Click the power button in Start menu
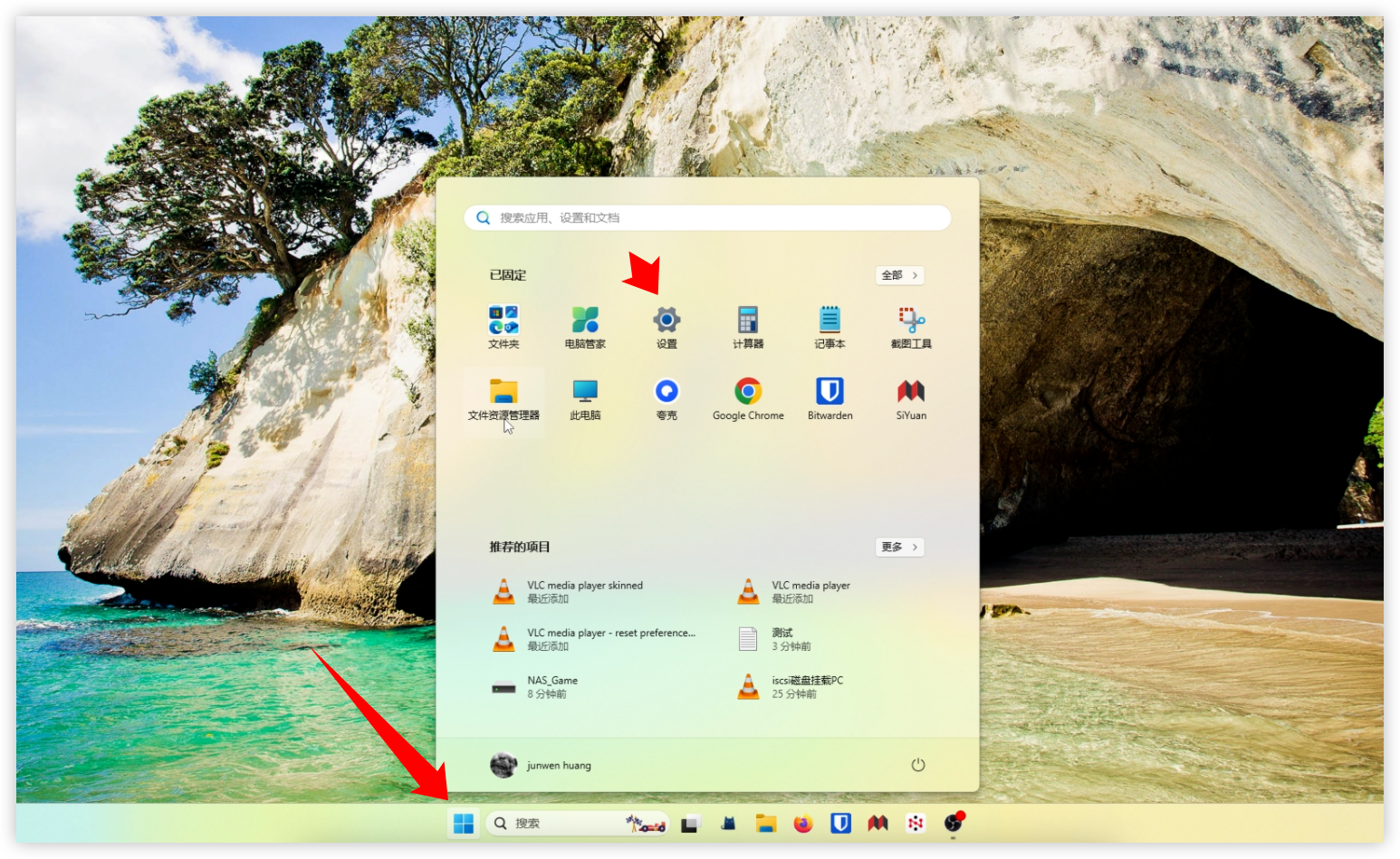Screen dimensions: 1400x859 point(917,765)
